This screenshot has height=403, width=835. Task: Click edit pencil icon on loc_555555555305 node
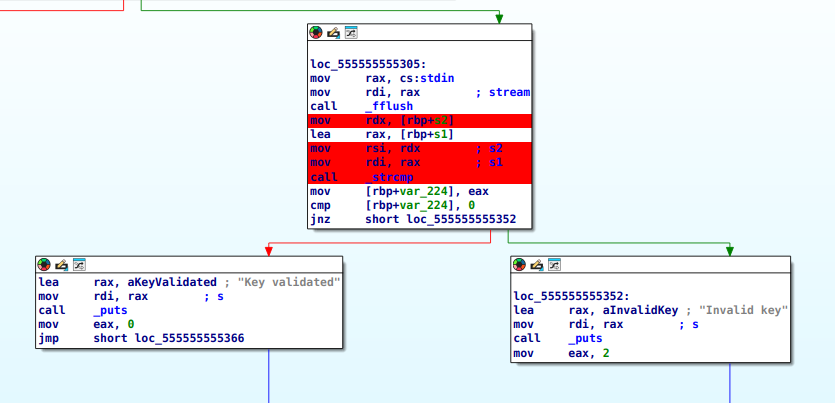[x=333, y=32]
